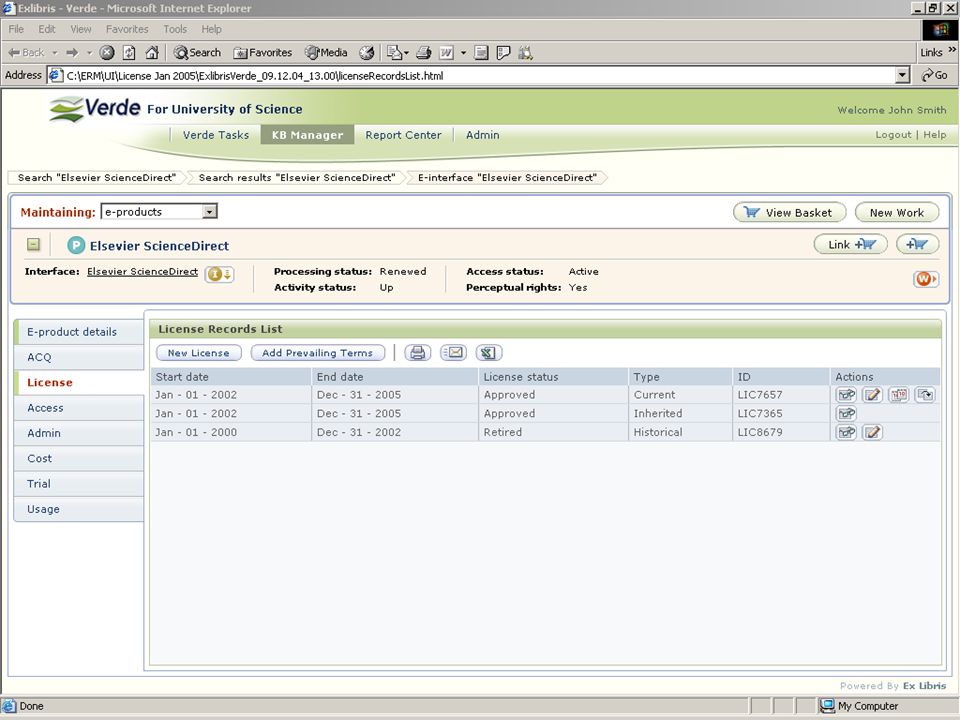Open the Back button history dropdown
The width and height of the screenshot is (960, 720).
pyautogui.click(x=54, y=53)
